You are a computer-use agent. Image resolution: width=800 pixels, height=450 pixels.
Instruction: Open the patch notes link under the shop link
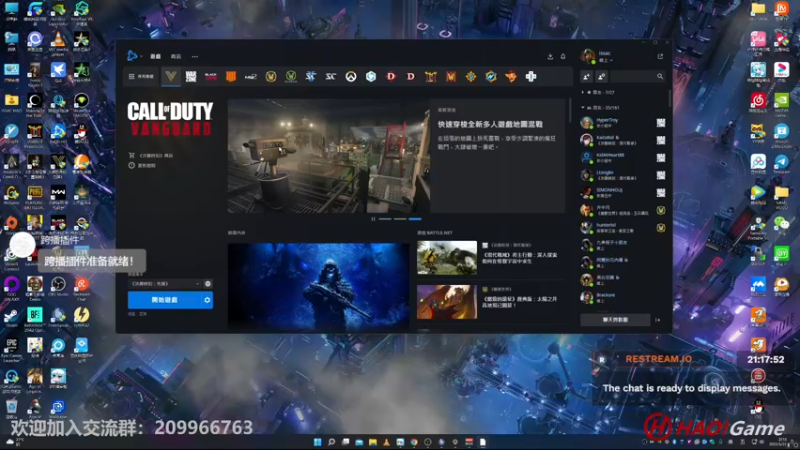pos(142,165)
